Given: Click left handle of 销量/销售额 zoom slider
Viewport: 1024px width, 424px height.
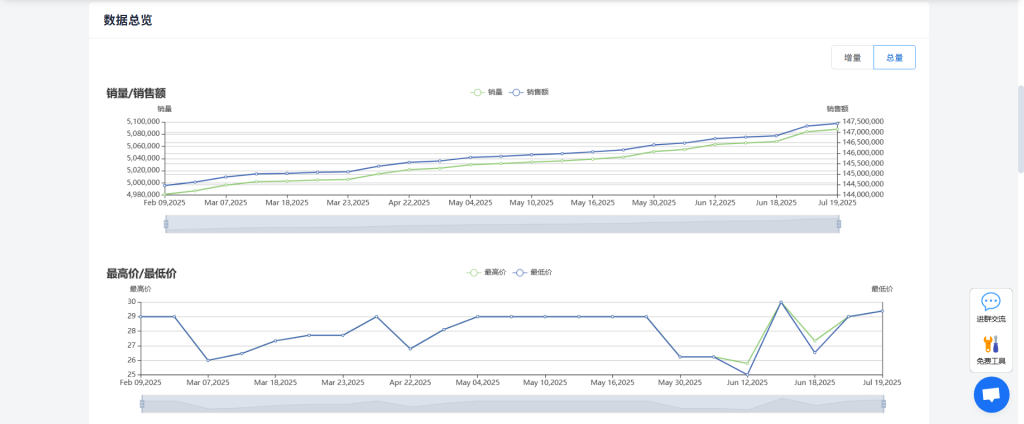Looking at the screenshot, I should tap(166, 224).
